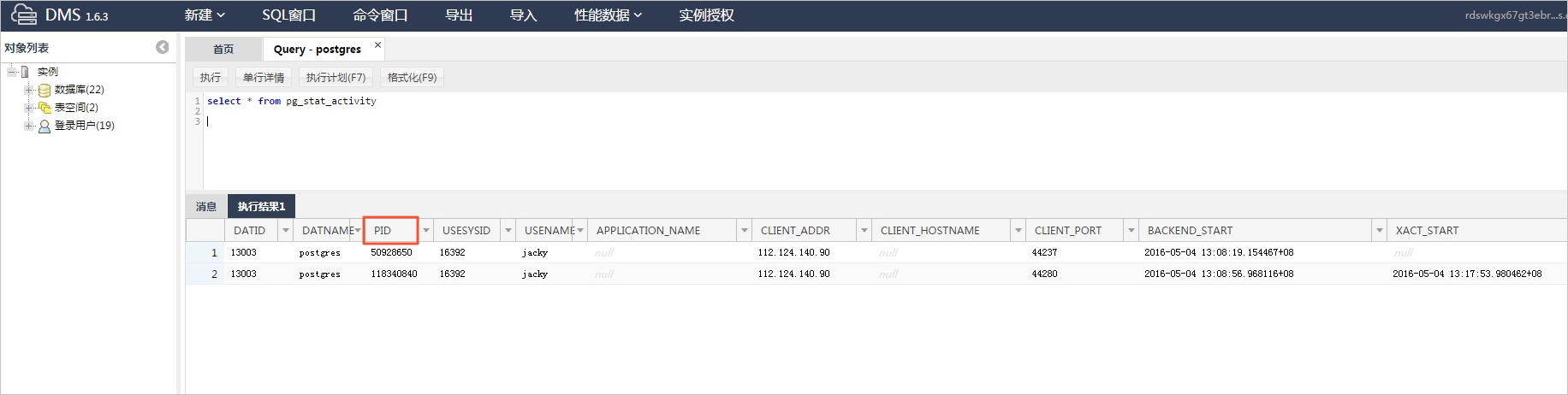Click XACT_START value 2016-05-04 13:17:53.980462+08

pyautogui.click(x=1467, y=274)
